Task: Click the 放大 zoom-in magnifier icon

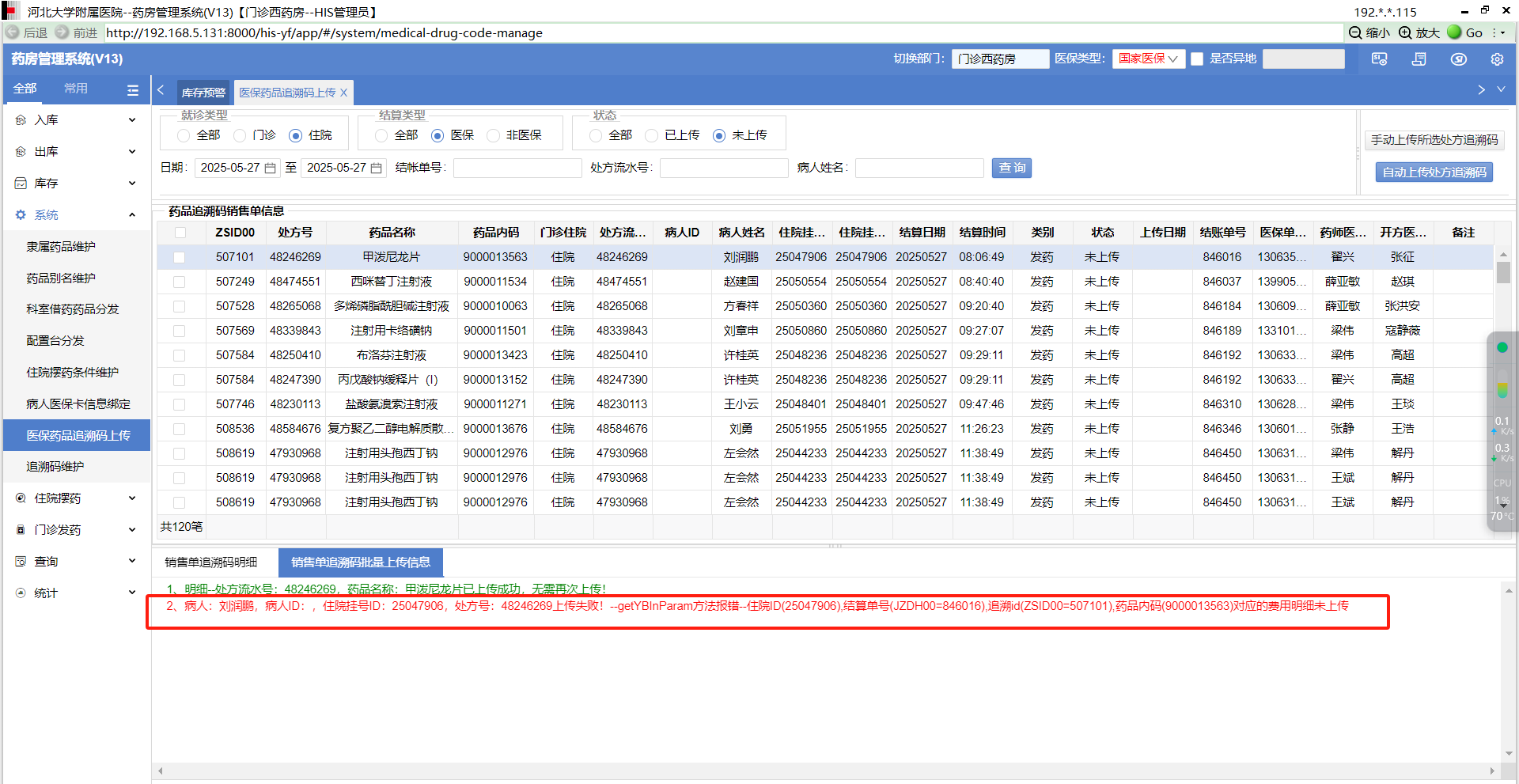Action: click(1405, 32)
